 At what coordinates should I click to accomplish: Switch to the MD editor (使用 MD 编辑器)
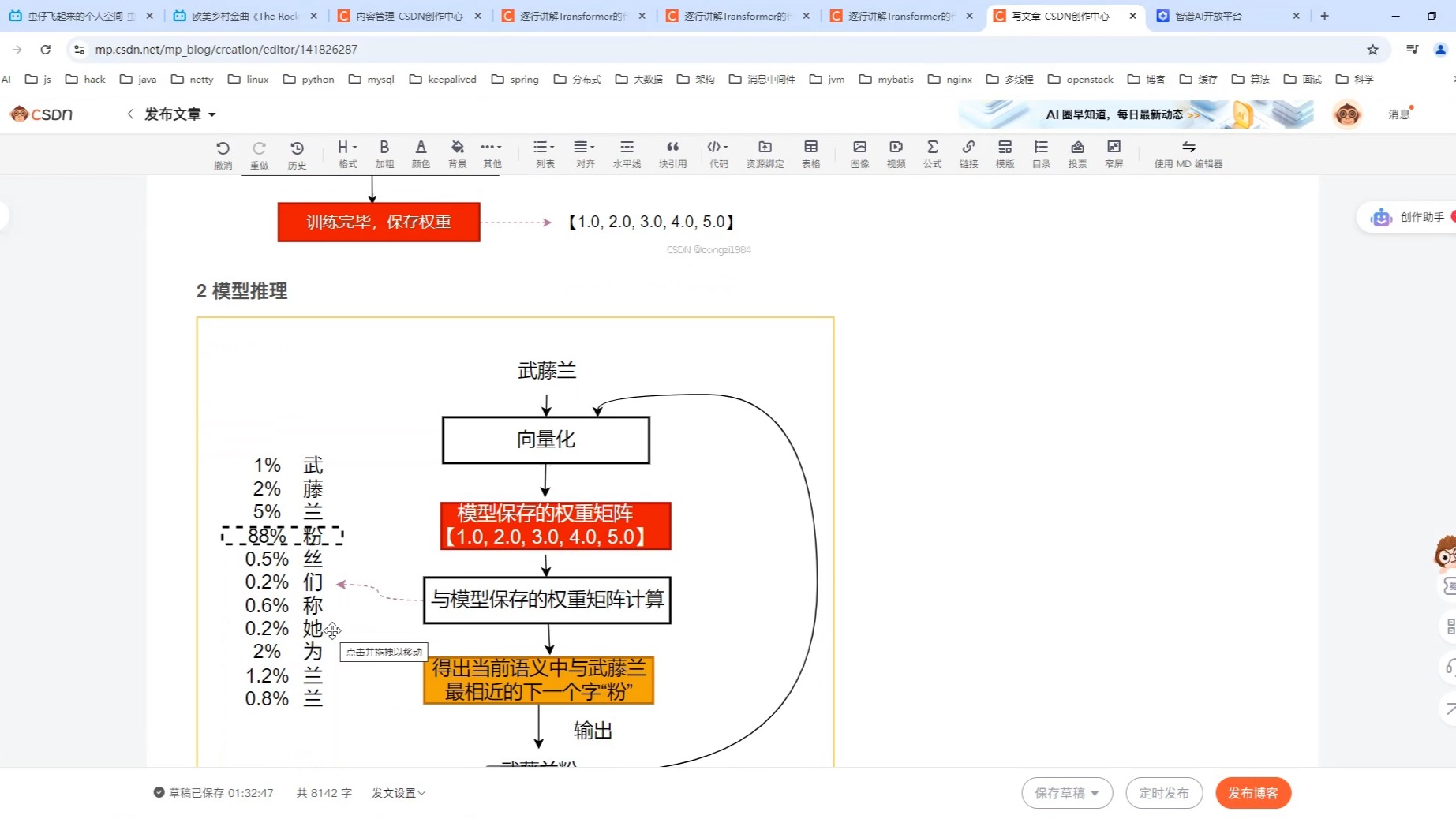pos(1188,154)
